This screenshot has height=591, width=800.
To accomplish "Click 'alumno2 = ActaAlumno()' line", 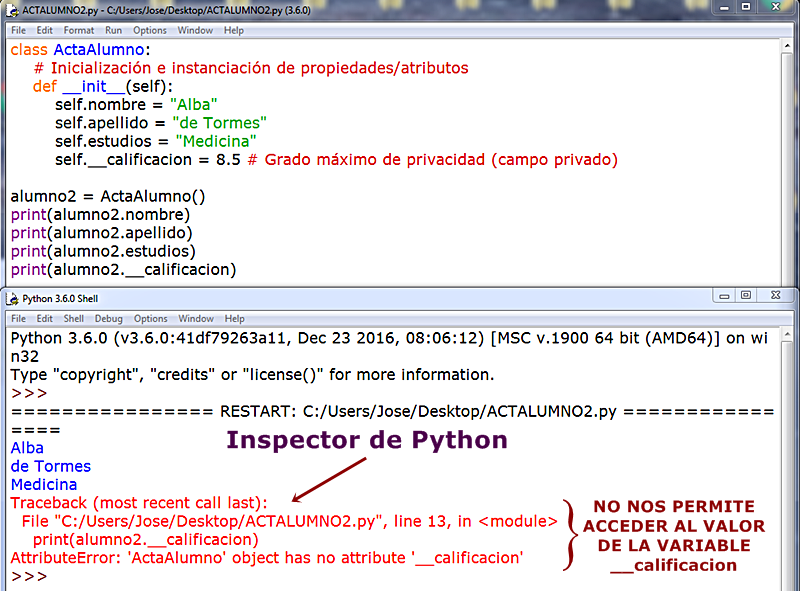I will point(108,196).
